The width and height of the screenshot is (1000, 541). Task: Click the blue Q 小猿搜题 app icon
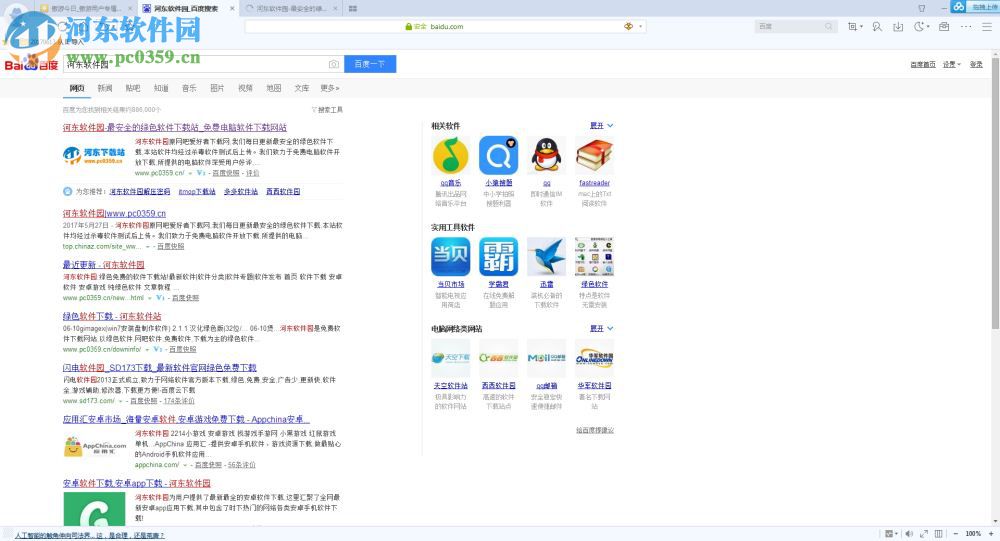[x=498, y=155]
